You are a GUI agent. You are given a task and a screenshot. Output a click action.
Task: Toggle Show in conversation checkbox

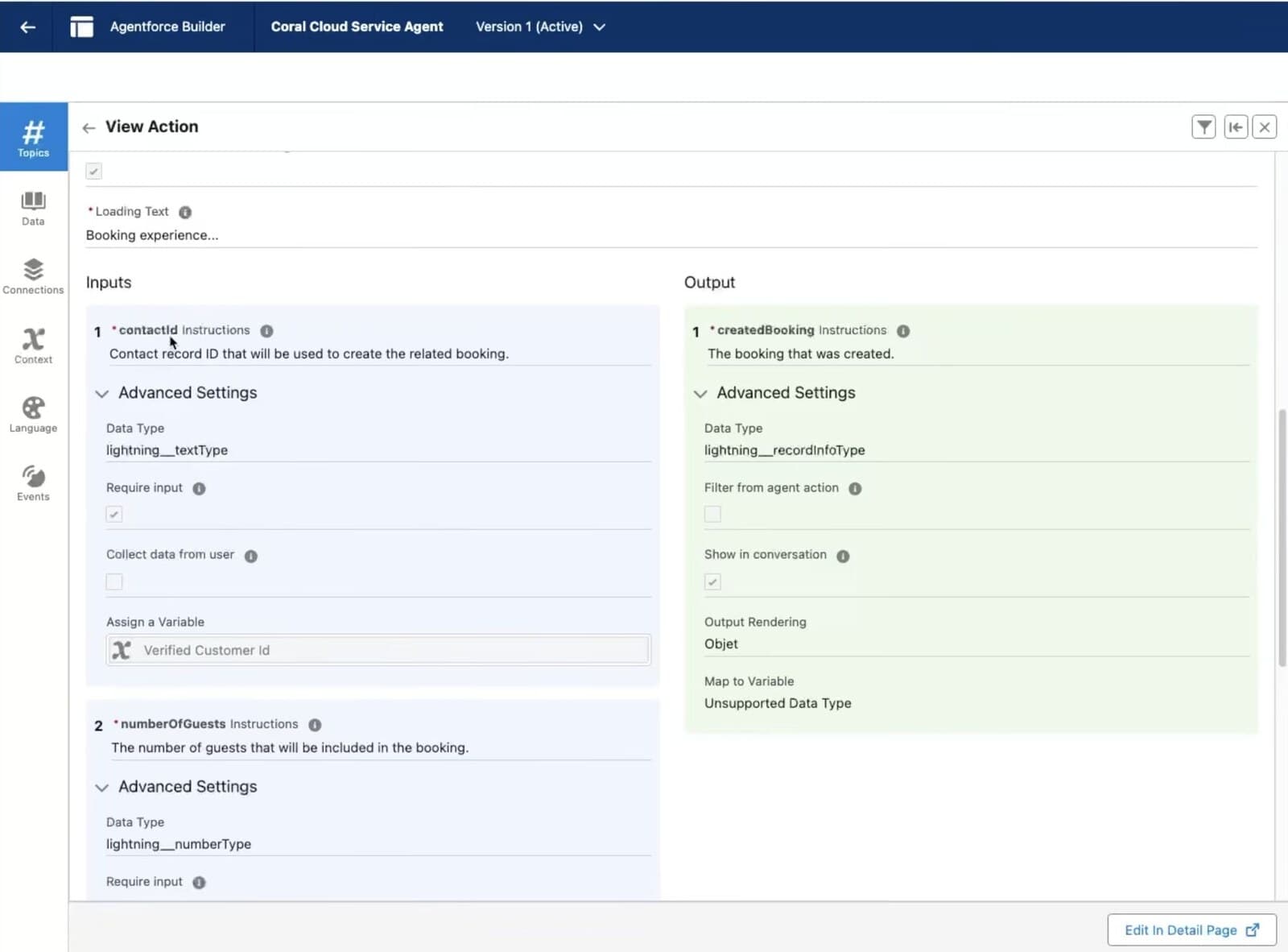tap(712, 582)
